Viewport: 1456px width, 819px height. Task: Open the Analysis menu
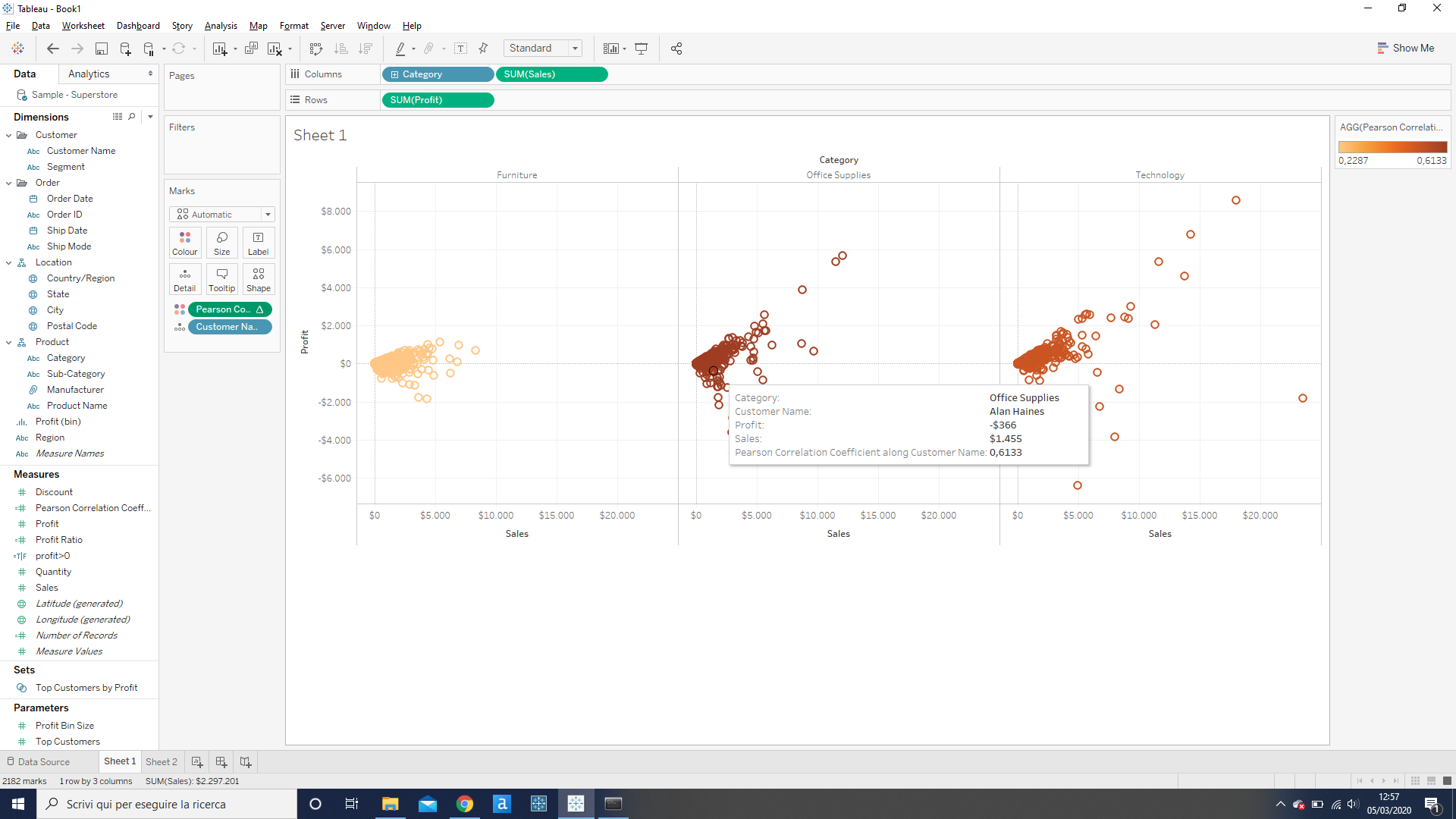220,25
